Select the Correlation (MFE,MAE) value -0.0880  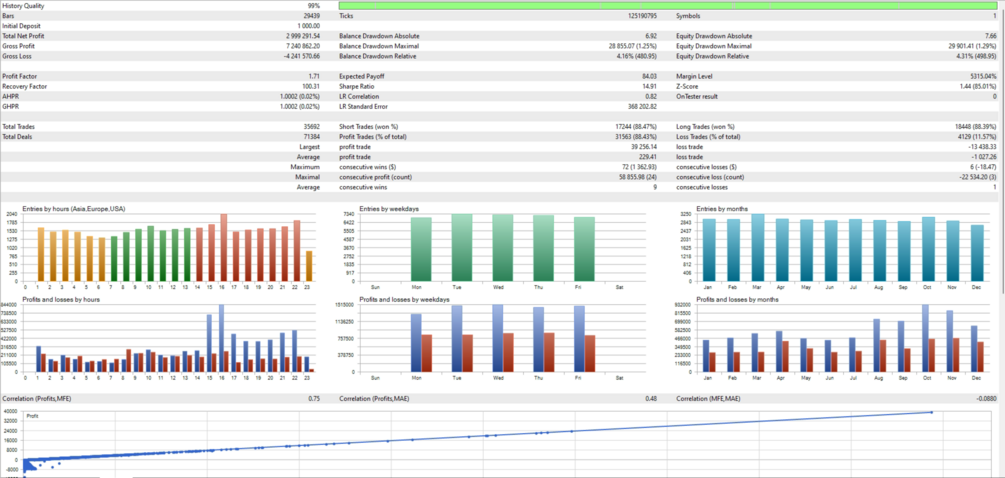click(986, 399)
